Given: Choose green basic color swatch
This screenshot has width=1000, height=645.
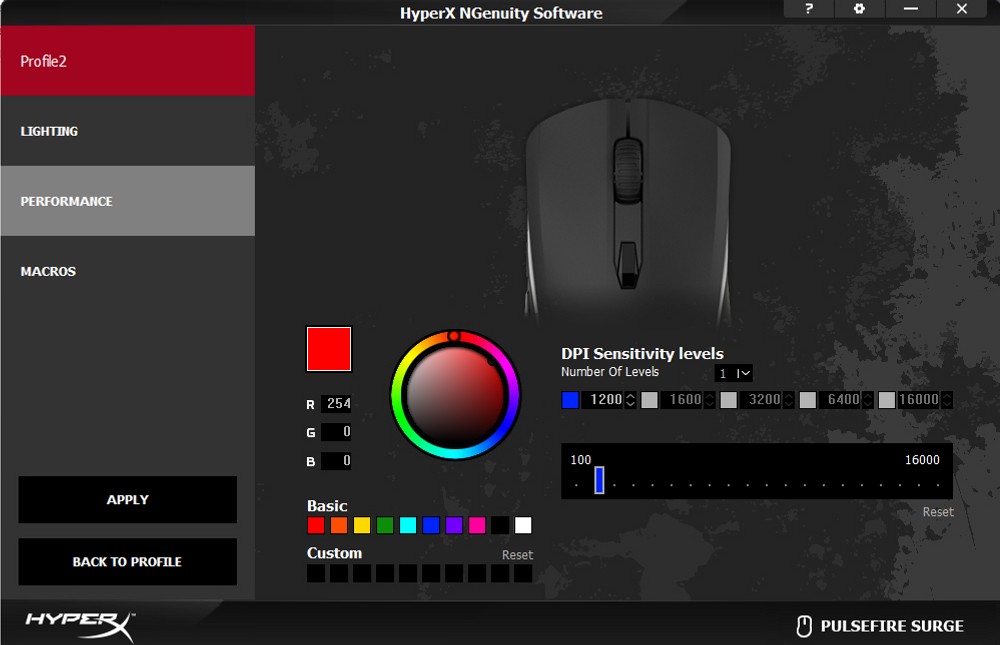Looking at the screenshot, I should pyautogui.click(x=385, y=525).
